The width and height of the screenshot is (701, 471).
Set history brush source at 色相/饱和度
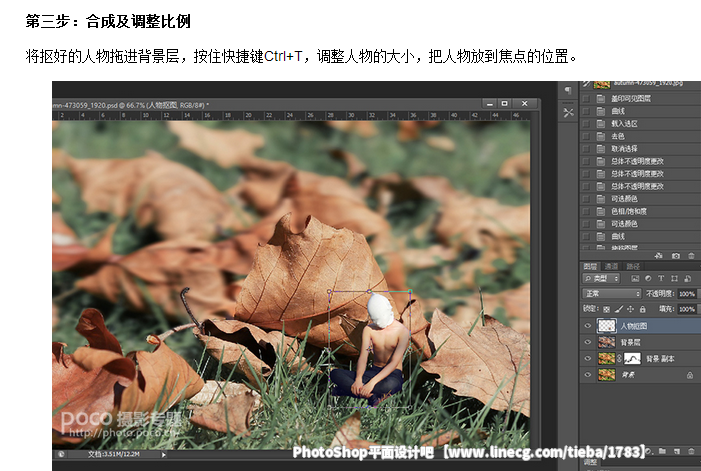coord(586,211)
